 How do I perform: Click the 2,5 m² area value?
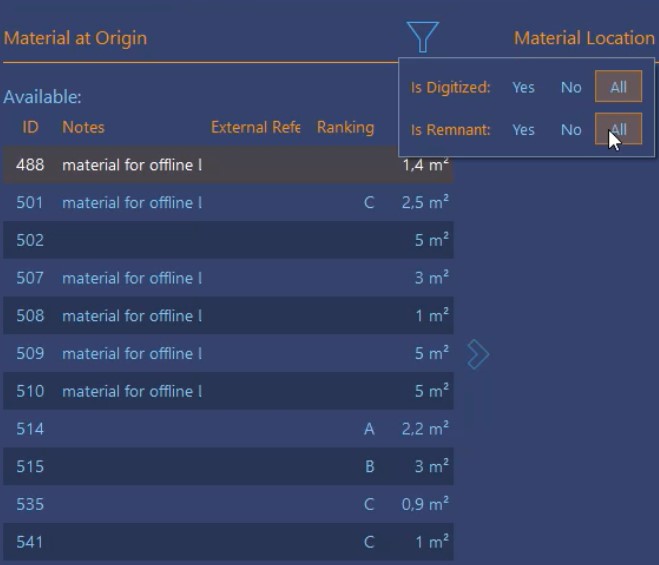point(425,202)
